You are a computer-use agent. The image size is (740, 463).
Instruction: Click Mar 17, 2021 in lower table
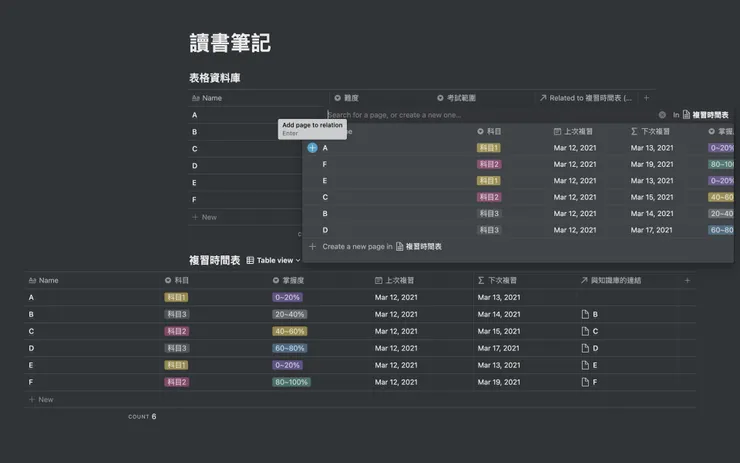[498, 348]
